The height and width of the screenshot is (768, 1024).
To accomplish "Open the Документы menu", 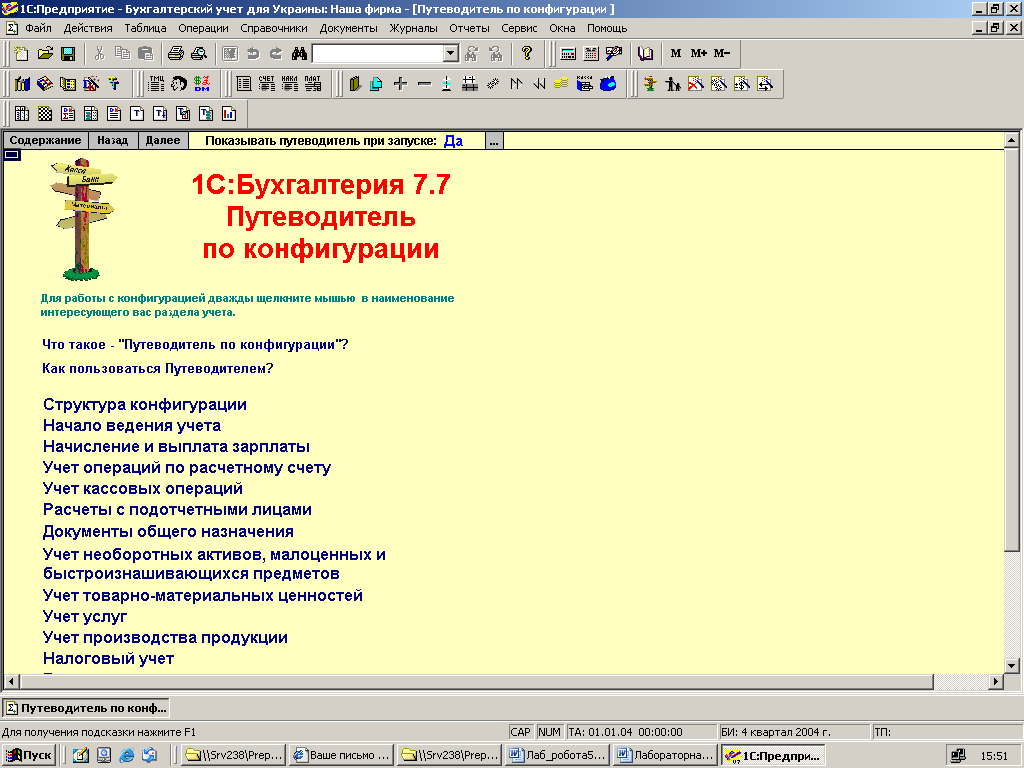I will (x=349, y=28).
